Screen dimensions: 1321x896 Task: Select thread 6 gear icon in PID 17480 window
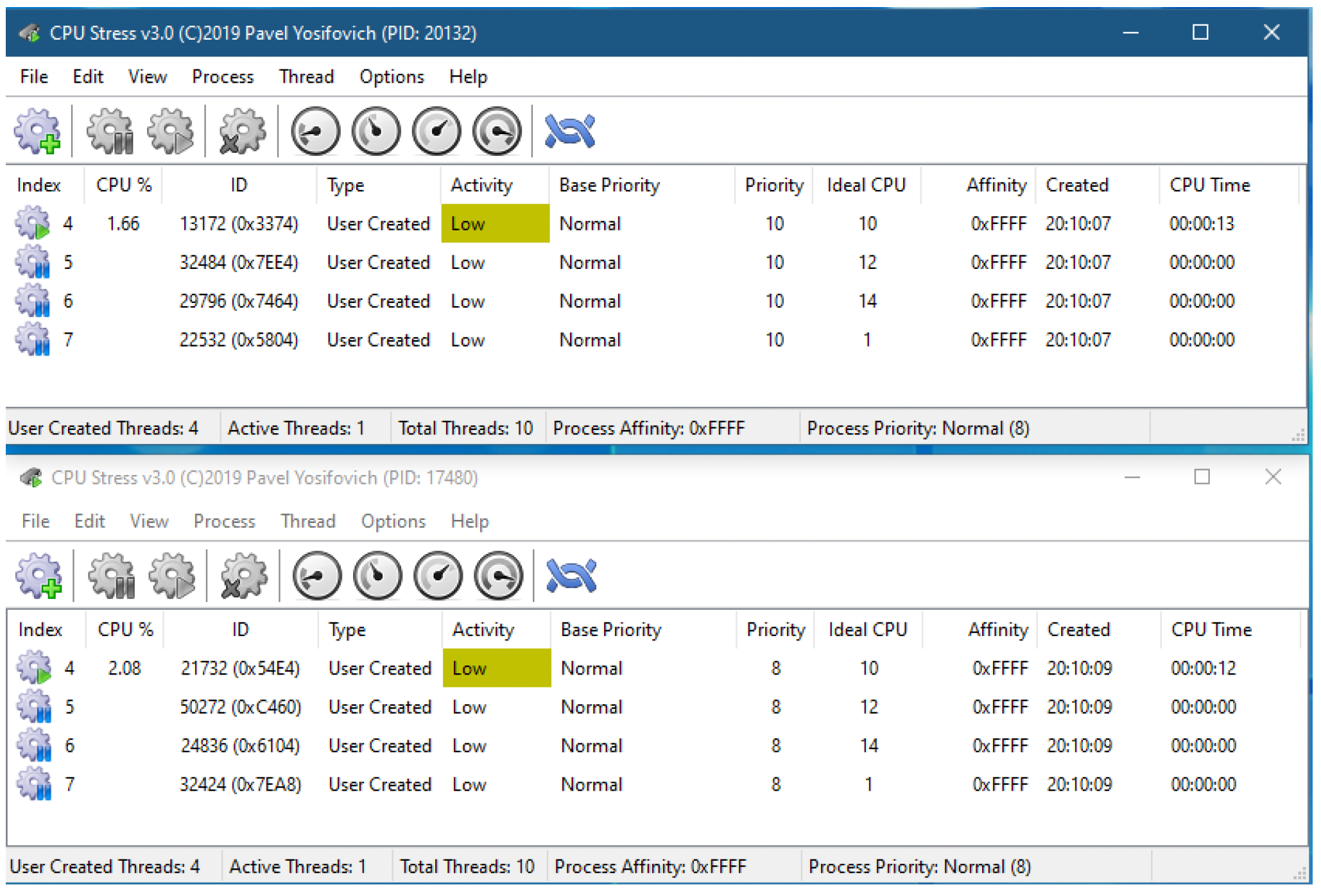34,745
